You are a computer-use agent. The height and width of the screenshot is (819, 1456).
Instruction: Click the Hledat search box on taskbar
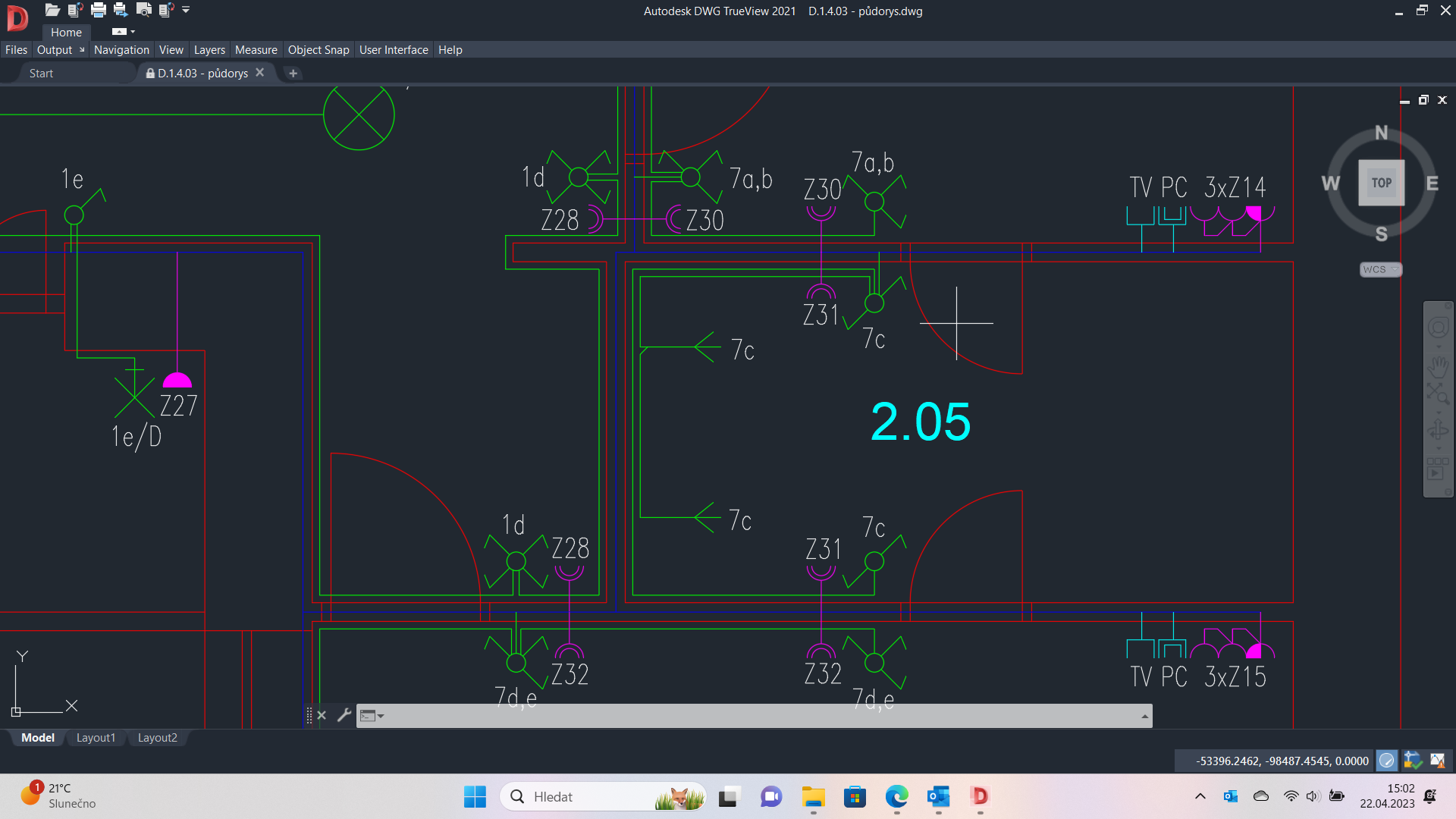[x=603, y=796]
